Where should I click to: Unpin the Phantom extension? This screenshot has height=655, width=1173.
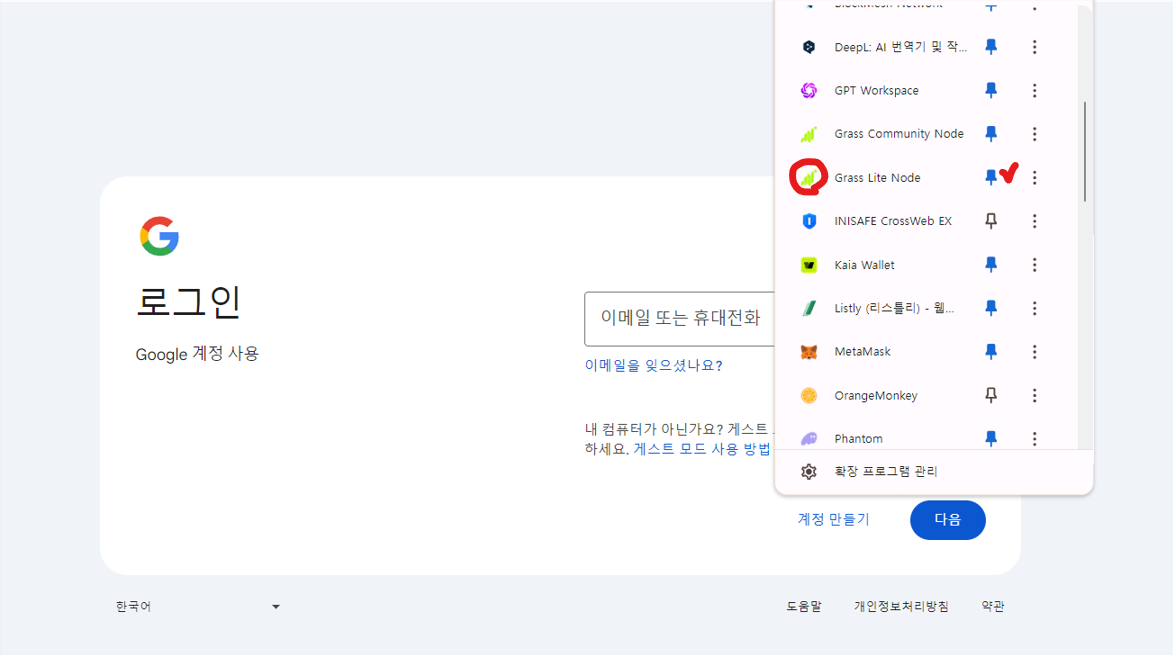click(991, 439)
